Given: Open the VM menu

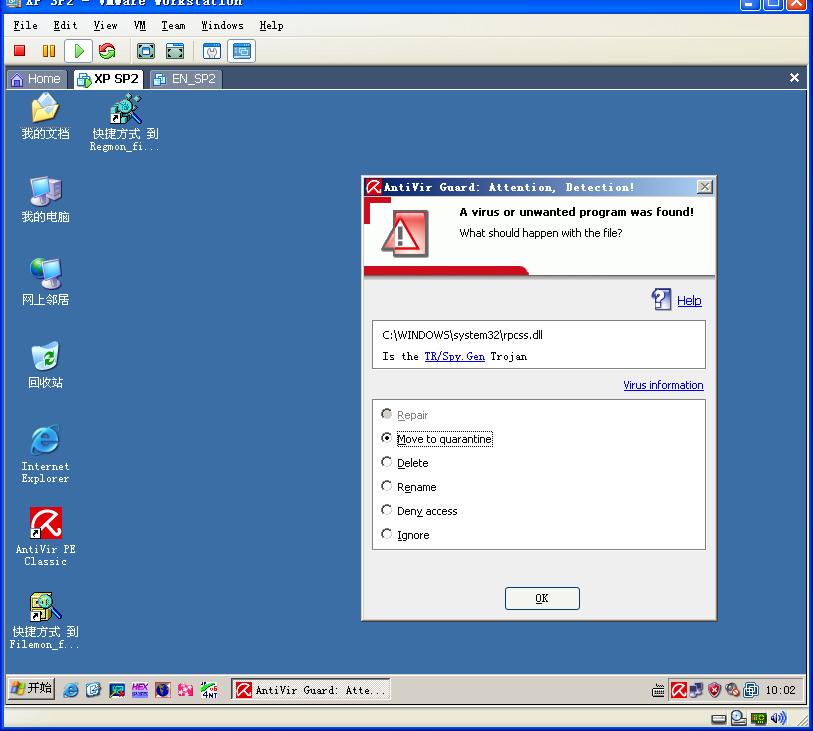Looking at the screenshot, I should point(139,25).
